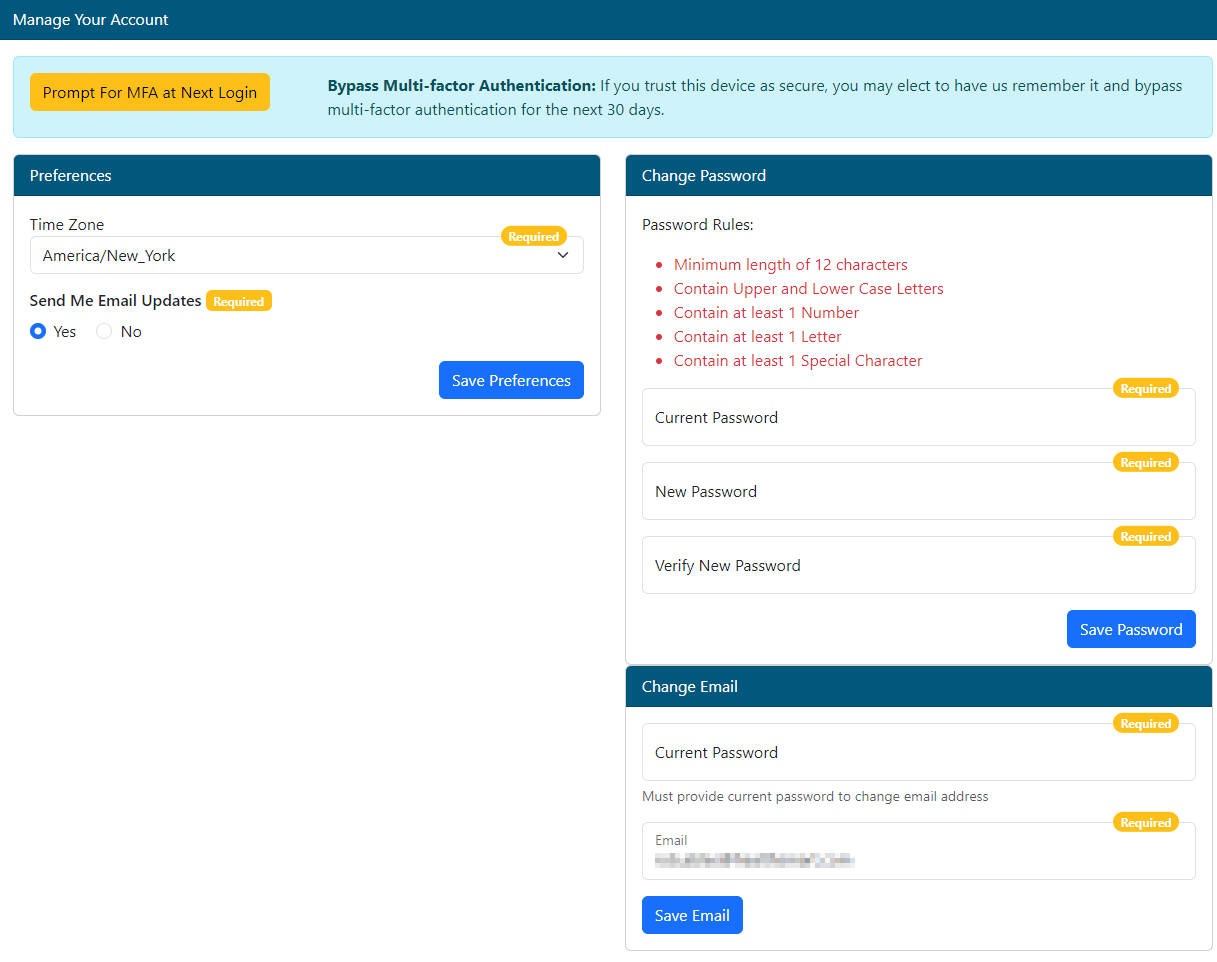Screen dimensions: 1217x962
Task: Click Save Email button
Action: (692, 915)
